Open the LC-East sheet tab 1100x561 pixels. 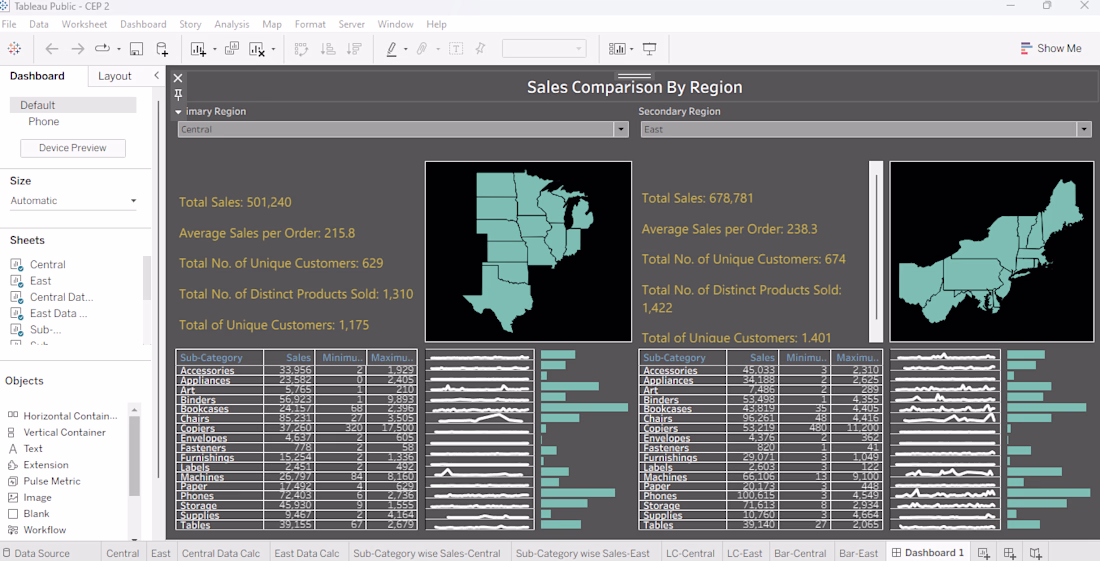click(744, 553)
